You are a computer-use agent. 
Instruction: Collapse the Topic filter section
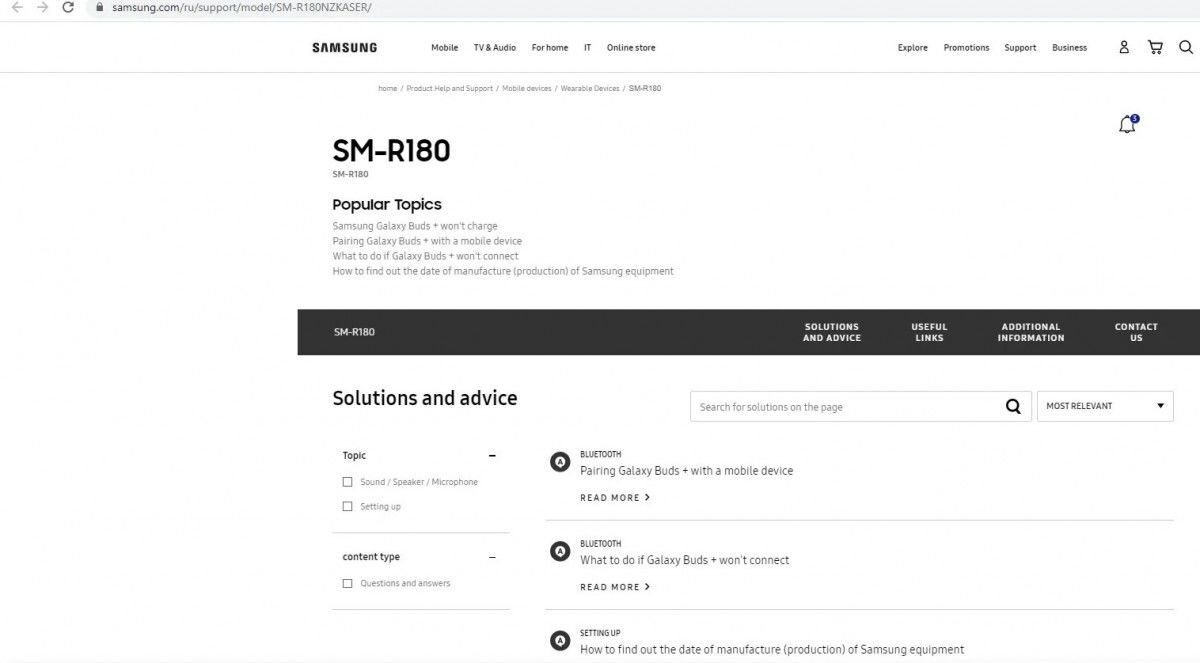[492, 456]
